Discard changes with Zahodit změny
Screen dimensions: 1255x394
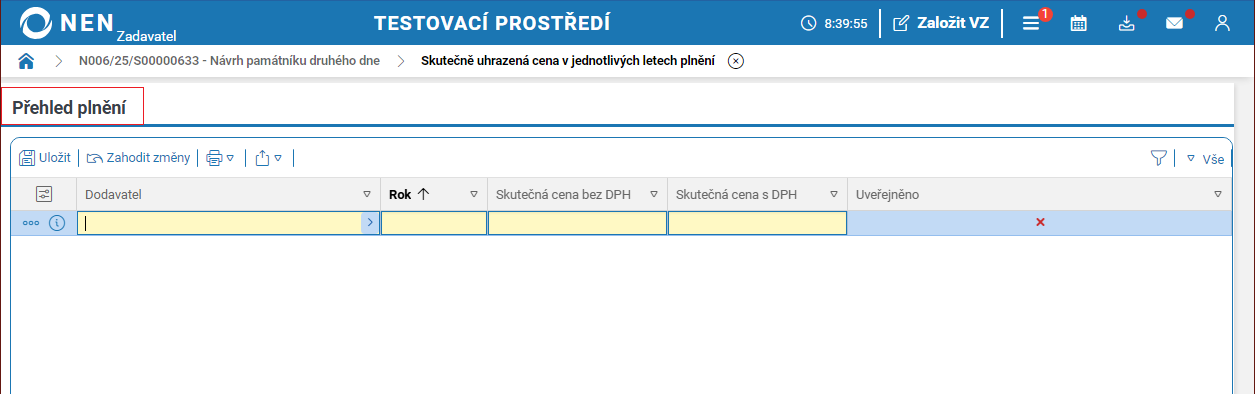click(x=138, y=157)
